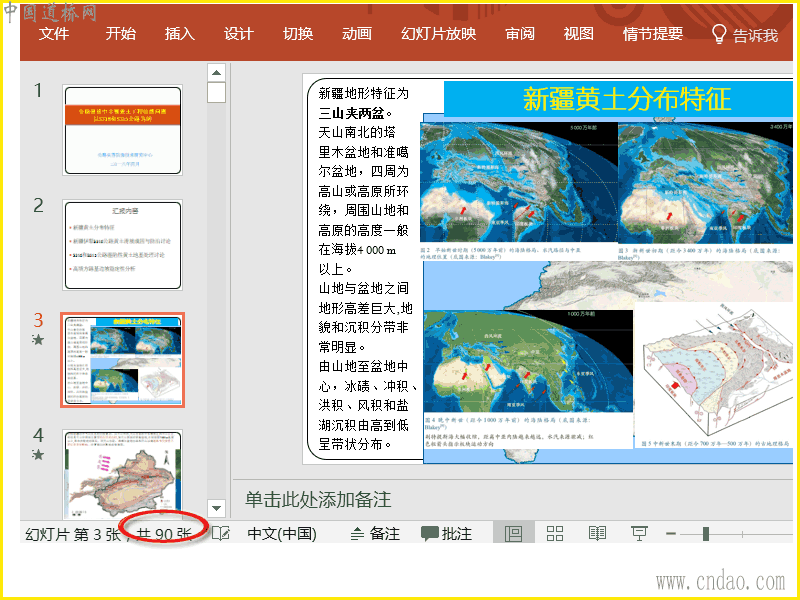Open the 文件 menu tab
The width and height of the screenshot is (800, 600).
(x=54, y=34)
